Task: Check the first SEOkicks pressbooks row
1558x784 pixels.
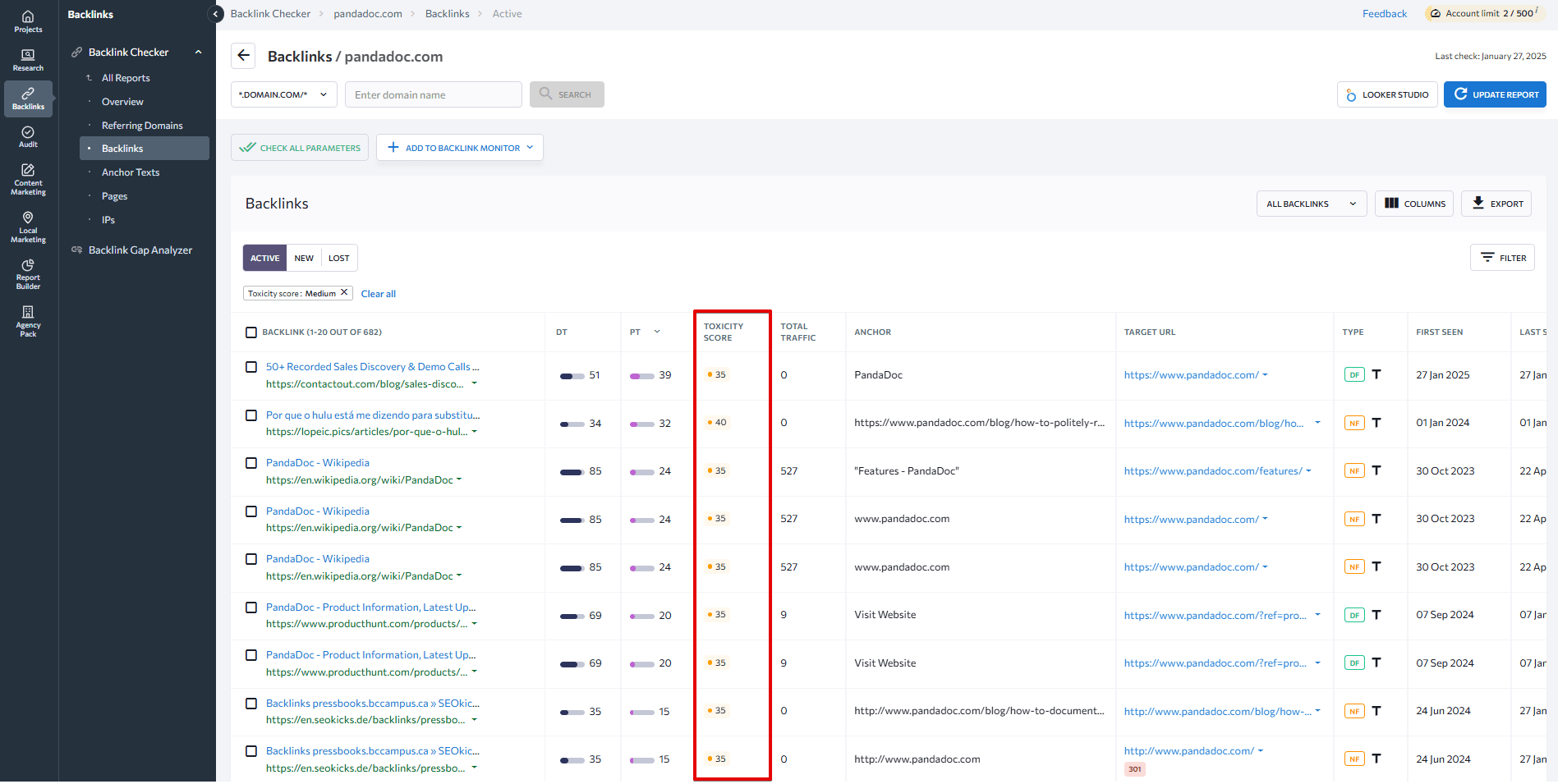Action: tap(251, 704)
